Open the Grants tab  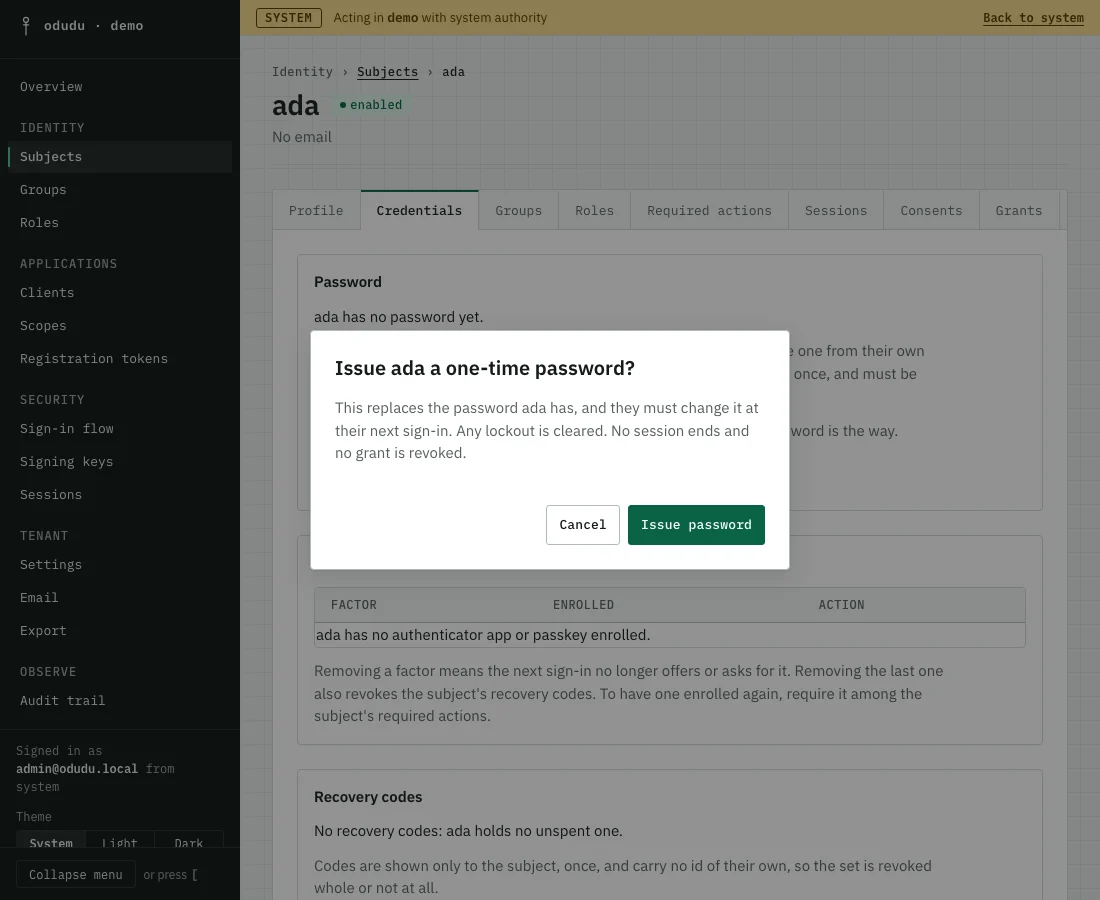(x=1019, y=210)
